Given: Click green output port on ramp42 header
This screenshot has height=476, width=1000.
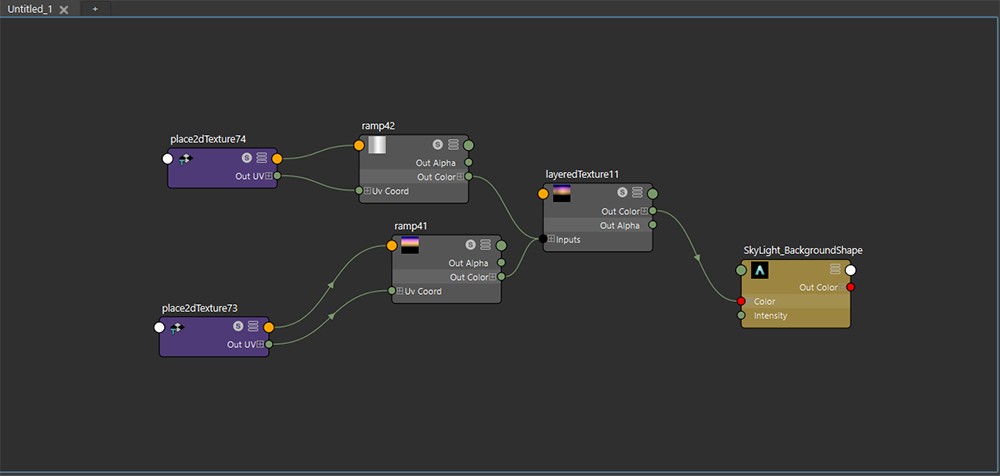Looking at the screenshot, I should 469,145.
